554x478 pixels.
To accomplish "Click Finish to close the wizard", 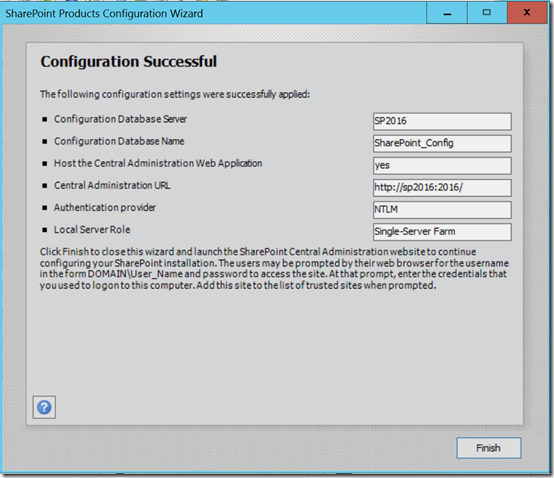I will 489,448.
